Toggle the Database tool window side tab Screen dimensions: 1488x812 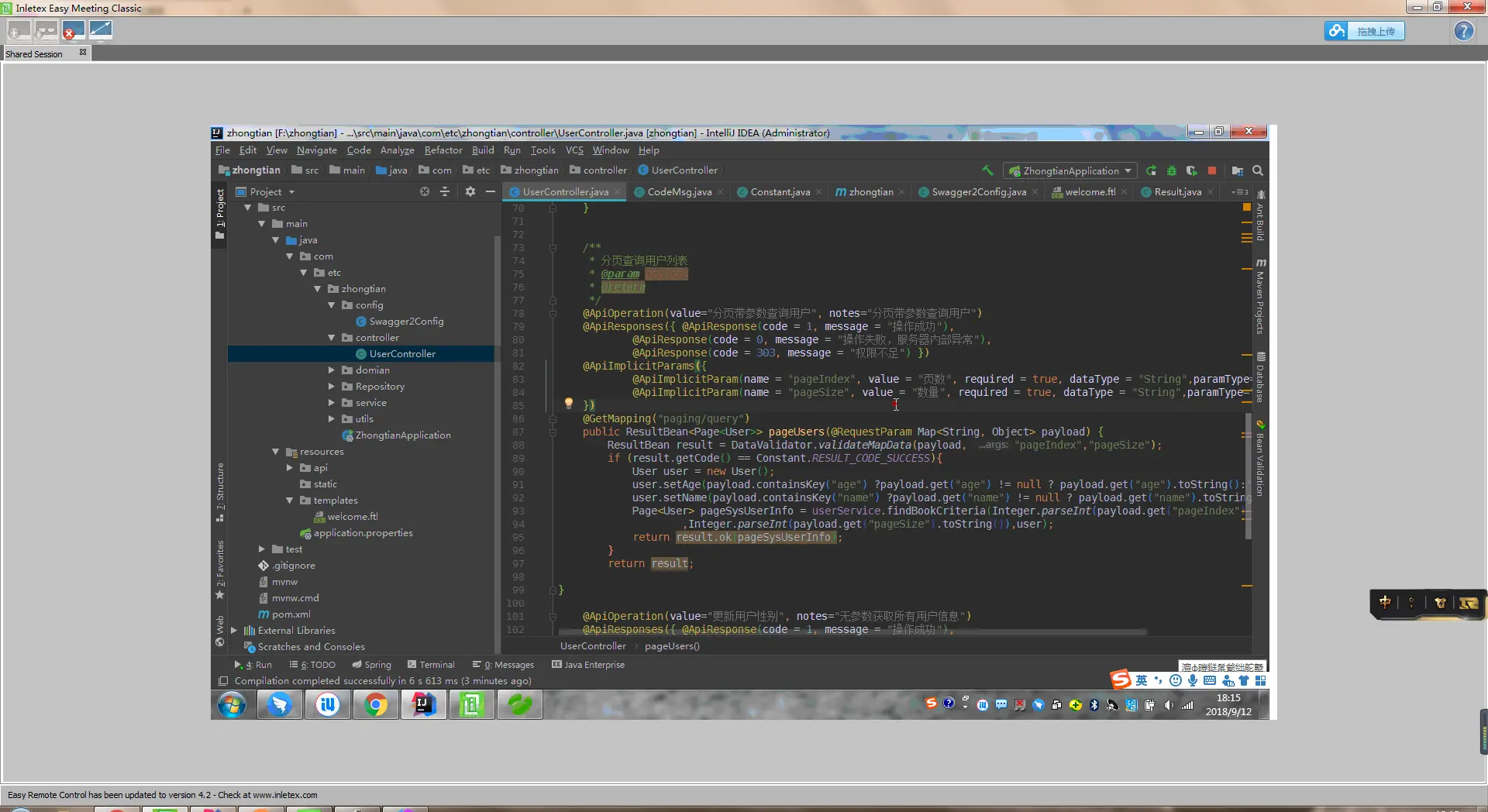tap(1261, 378)
